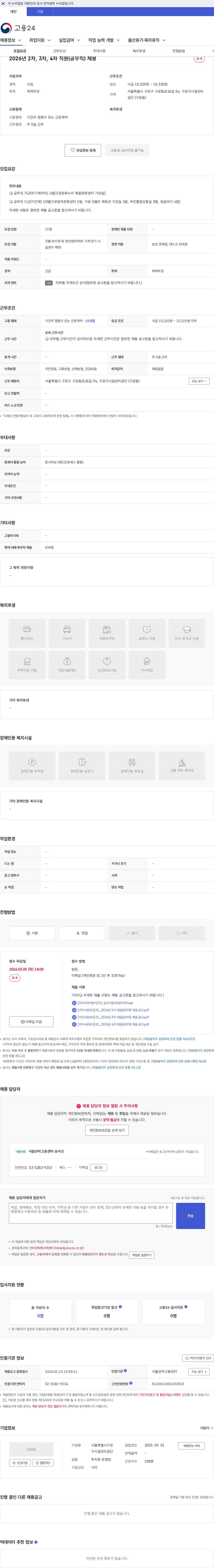
Task: Click the info icon next to 구인인증번호
Action: tap(131, 1383)
